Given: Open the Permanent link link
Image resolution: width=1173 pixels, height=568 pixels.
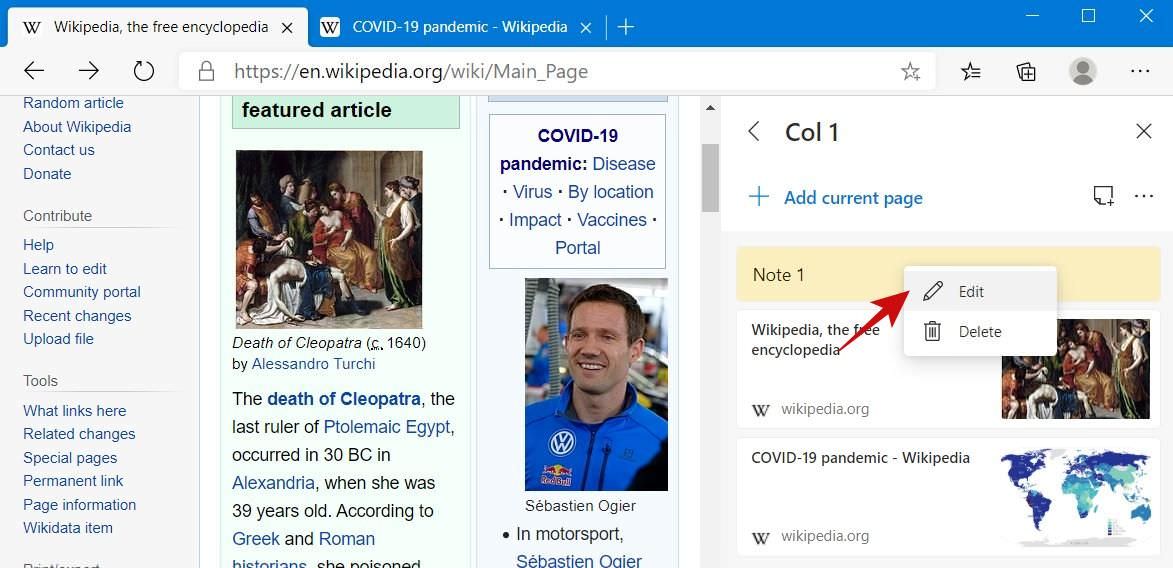Looking at the screenshot, I should pos(73,480).
